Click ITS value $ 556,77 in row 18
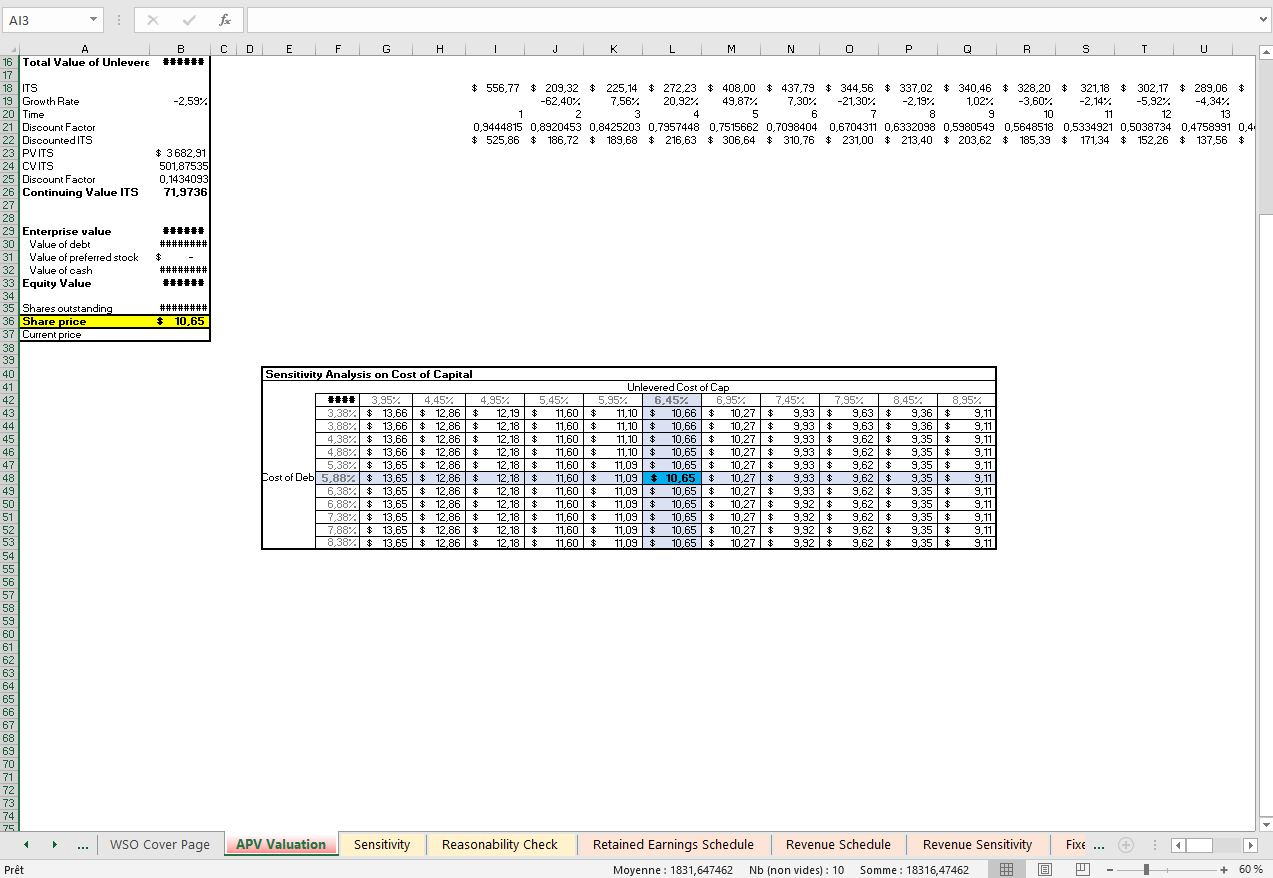The width and height of the screenshot is (1273, 878). click(x=496, y=88)
